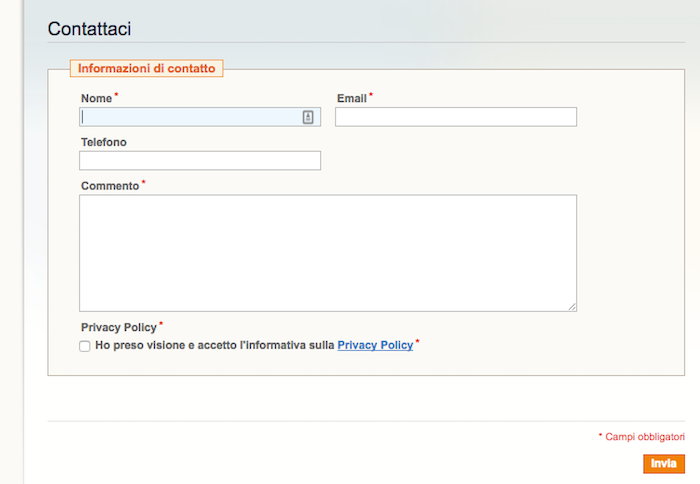Click the 'Ho preso visione e accetto' checkbox text
The image size is (700, 484).
tap(215, 345)
